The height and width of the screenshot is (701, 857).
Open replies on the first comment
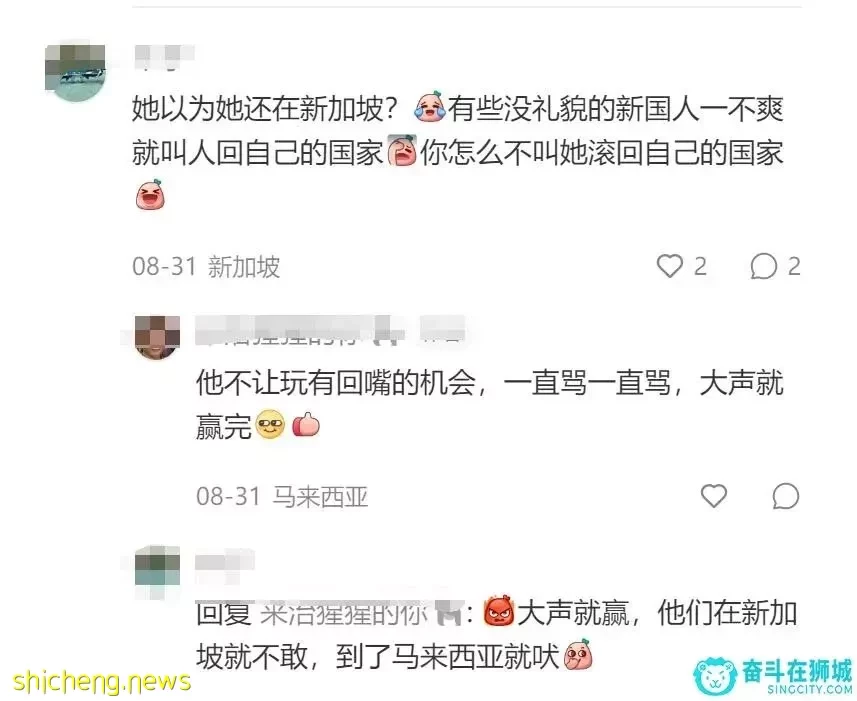pyautogui.click(x=764, y=267)
